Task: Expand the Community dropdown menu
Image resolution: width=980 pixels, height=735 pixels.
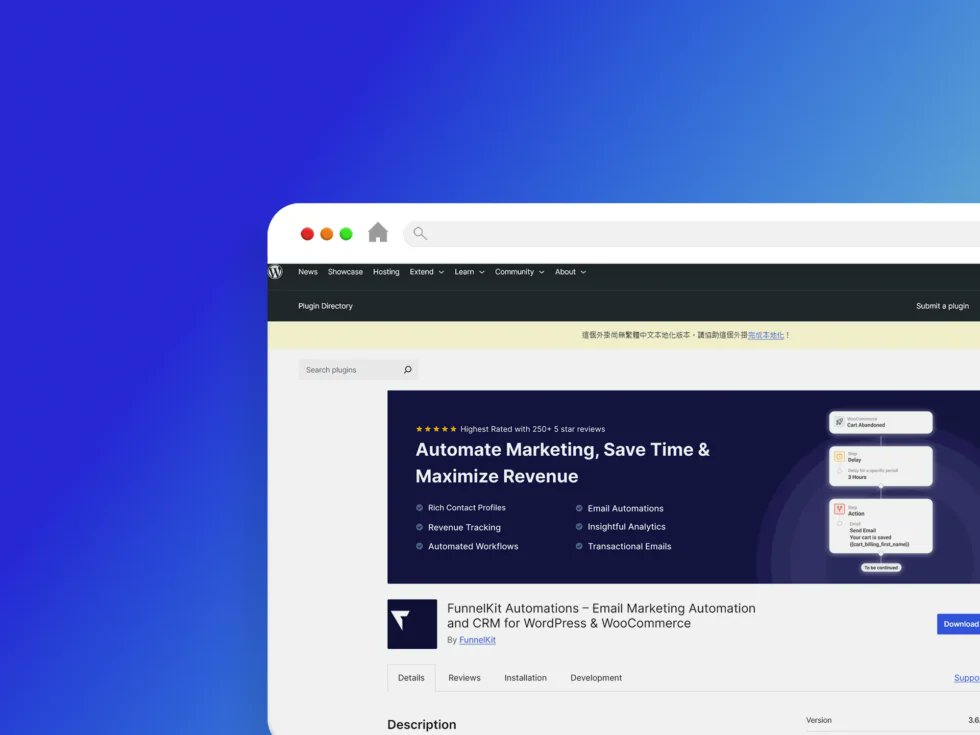Action: 519,272
